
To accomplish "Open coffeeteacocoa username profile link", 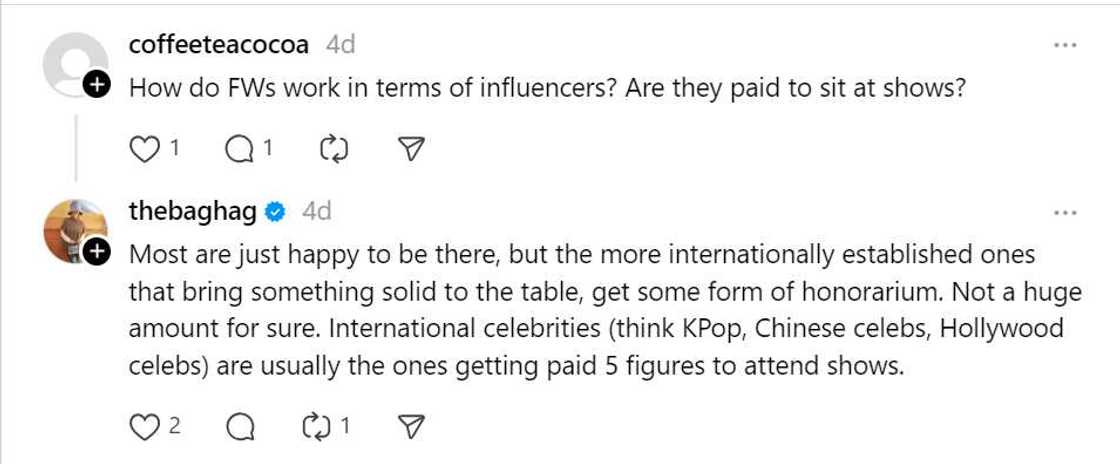I will (x=219, y=45).
